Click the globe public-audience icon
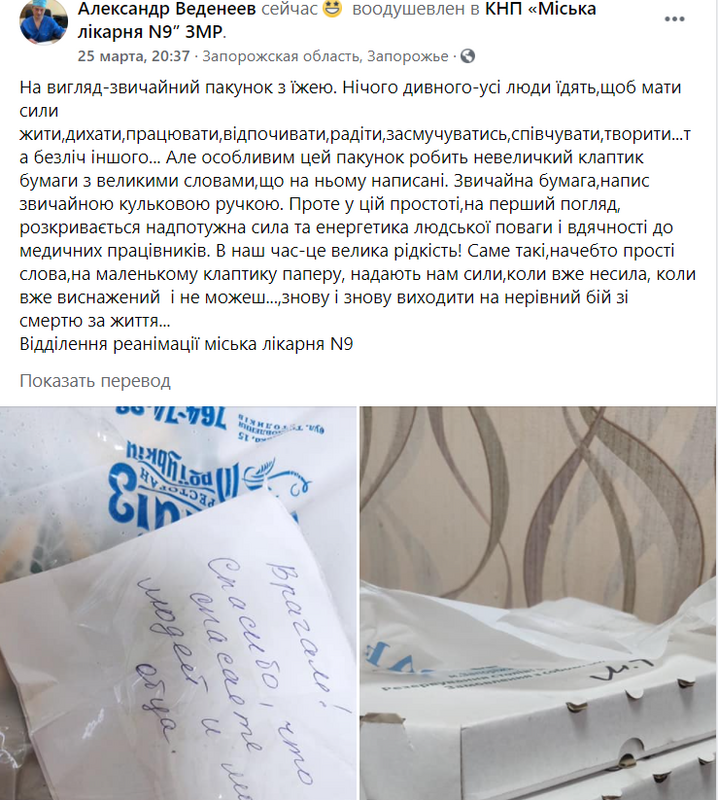This screenshot has height=800, width=718. click(467, 56)
